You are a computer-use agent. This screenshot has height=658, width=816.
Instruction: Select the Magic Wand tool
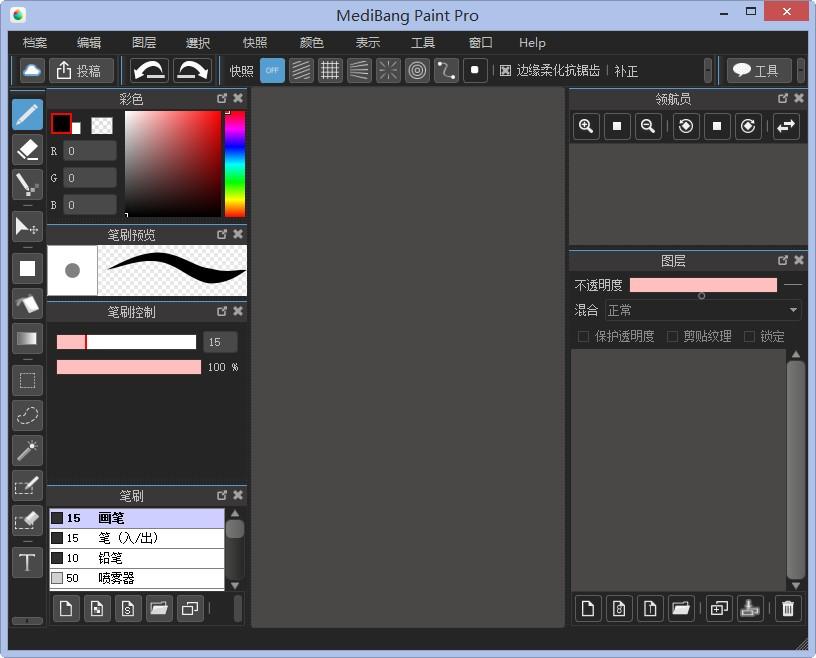[27, 451]
